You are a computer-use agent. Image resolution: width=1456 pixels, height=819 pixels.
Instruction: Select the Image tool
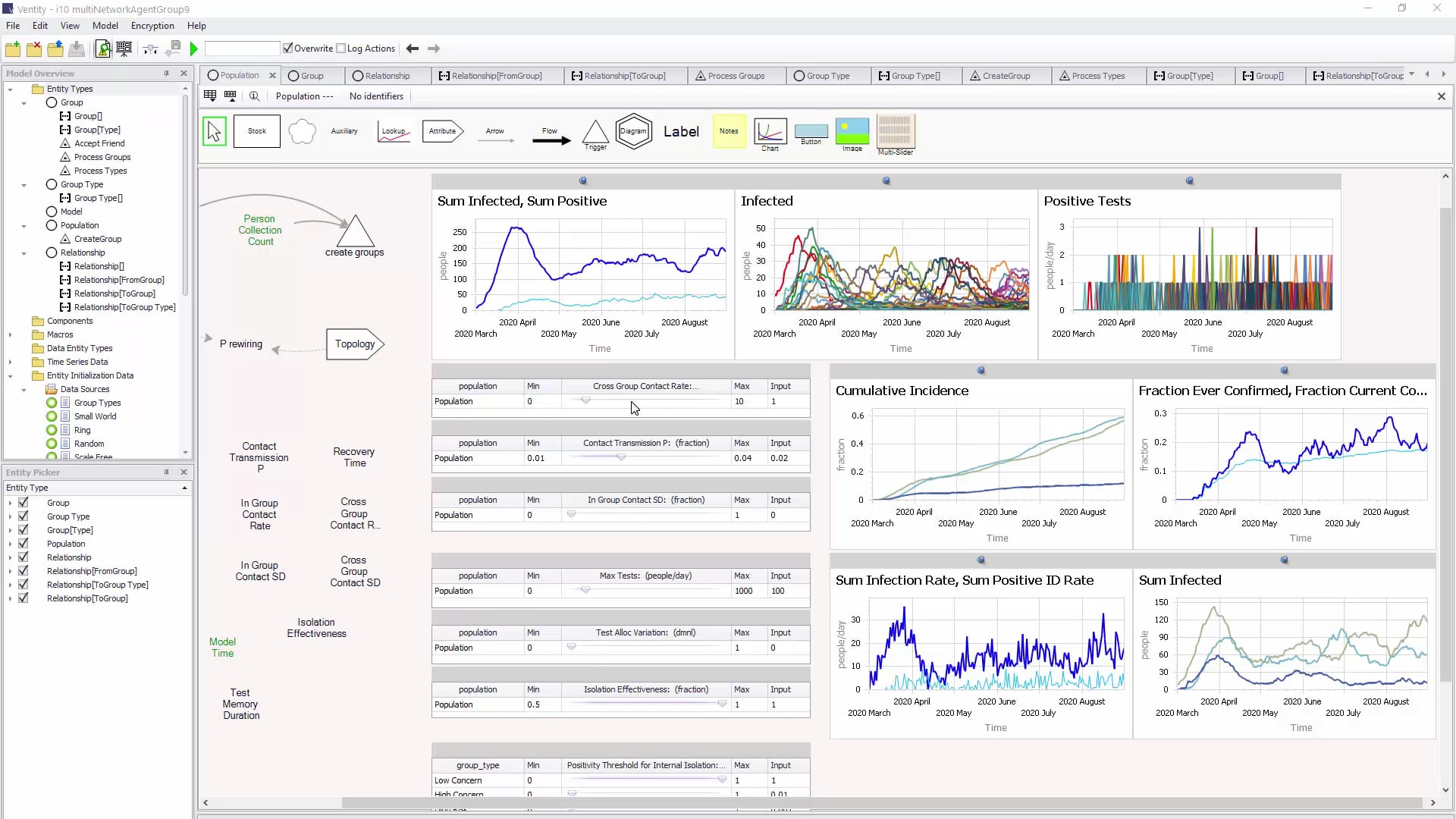point(852,134)
